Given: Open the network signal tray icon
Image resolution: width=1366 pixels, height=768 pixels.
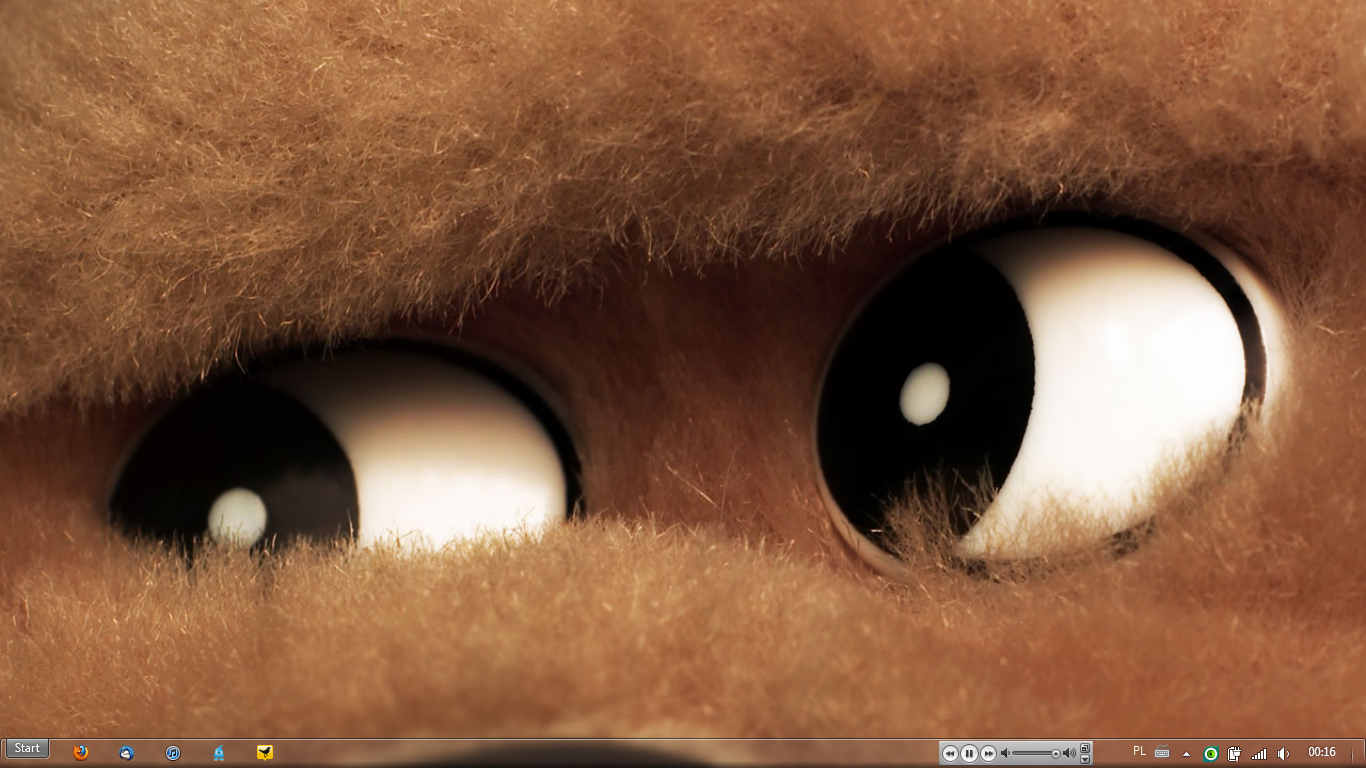Looking at the screenshot, I should click(x=1259, y=753).
